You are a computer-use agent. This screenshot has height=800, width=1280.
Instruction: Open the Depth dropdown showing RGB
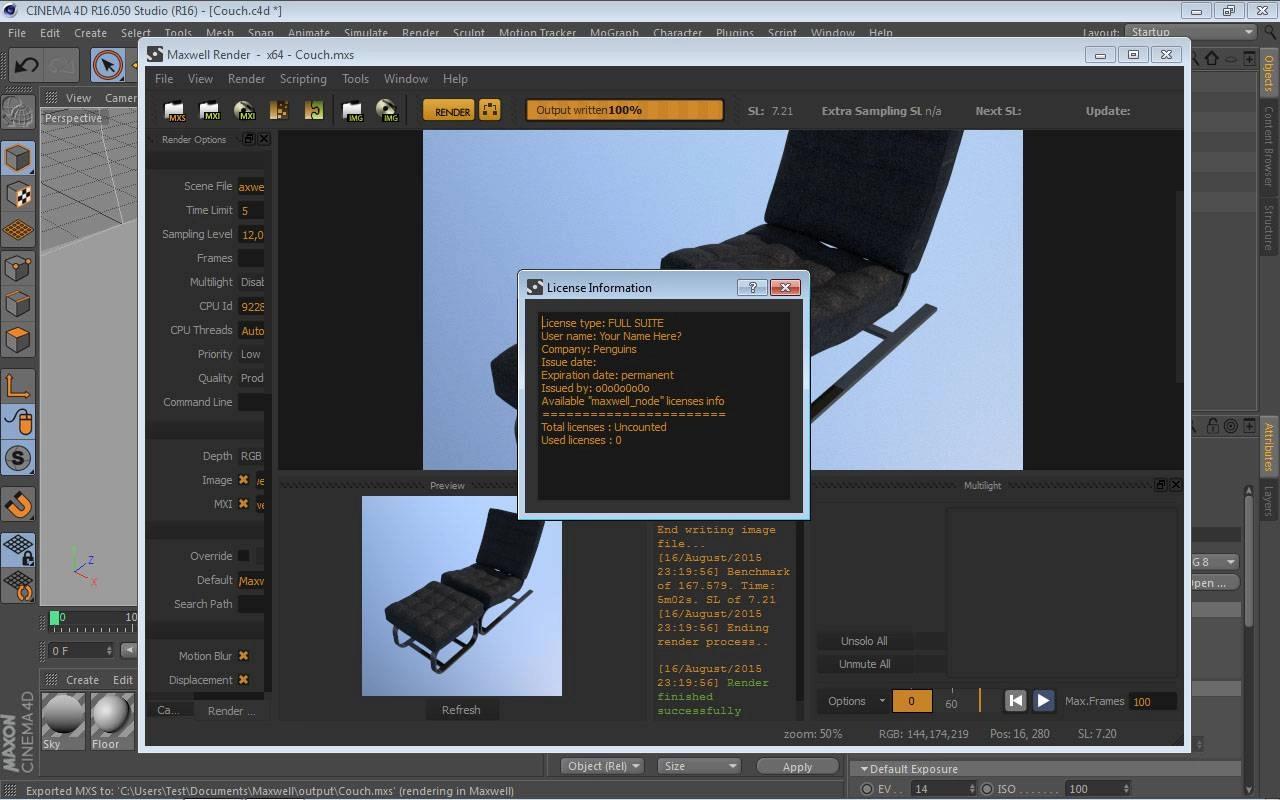252,456
